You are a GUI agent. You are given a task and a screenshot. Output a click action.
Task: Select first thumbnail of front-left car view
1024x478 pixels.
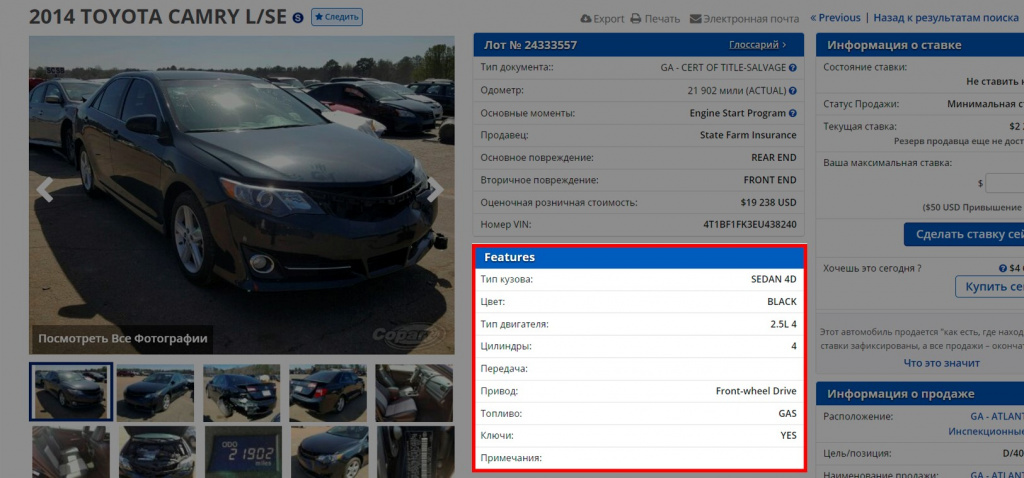[x=71, y=392]
